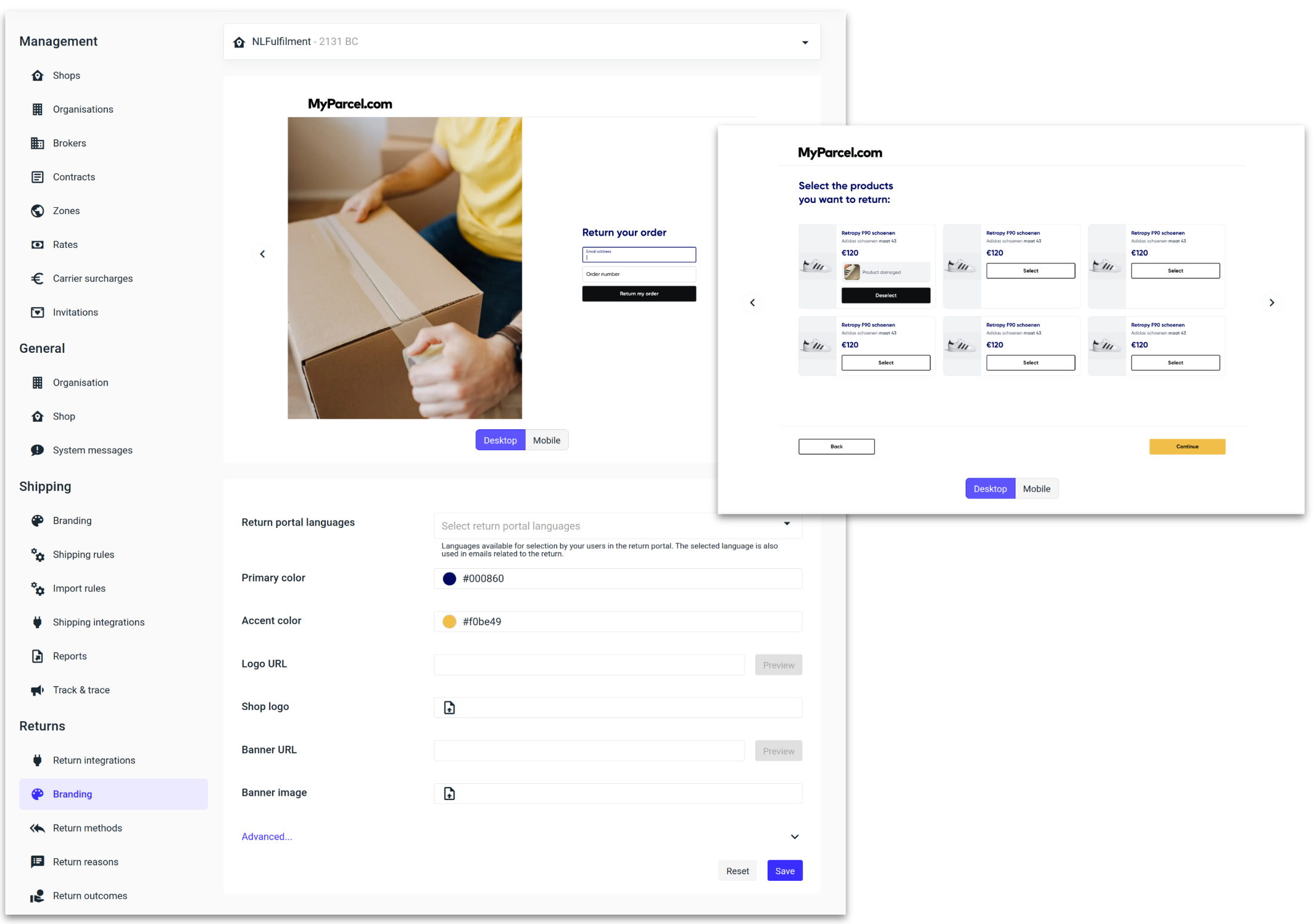Click the package photo in the preview
The height and width of the screenshot is (924, 1313).
405,268
